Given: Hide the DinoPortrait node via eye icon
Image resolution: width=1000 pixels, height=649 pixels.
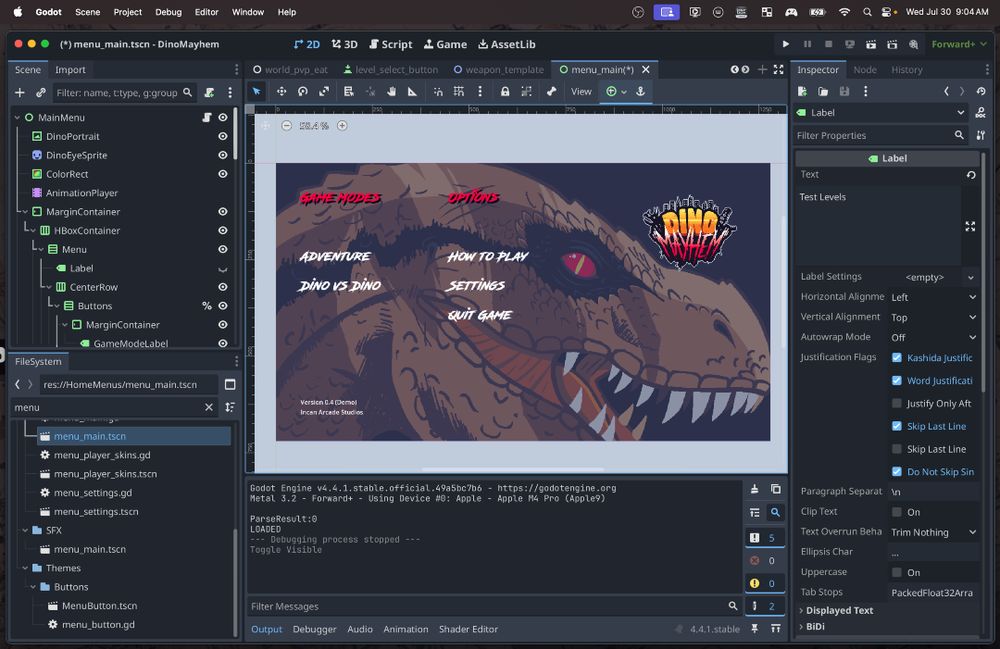Looking at the screenshot, I should coord(222,136).
